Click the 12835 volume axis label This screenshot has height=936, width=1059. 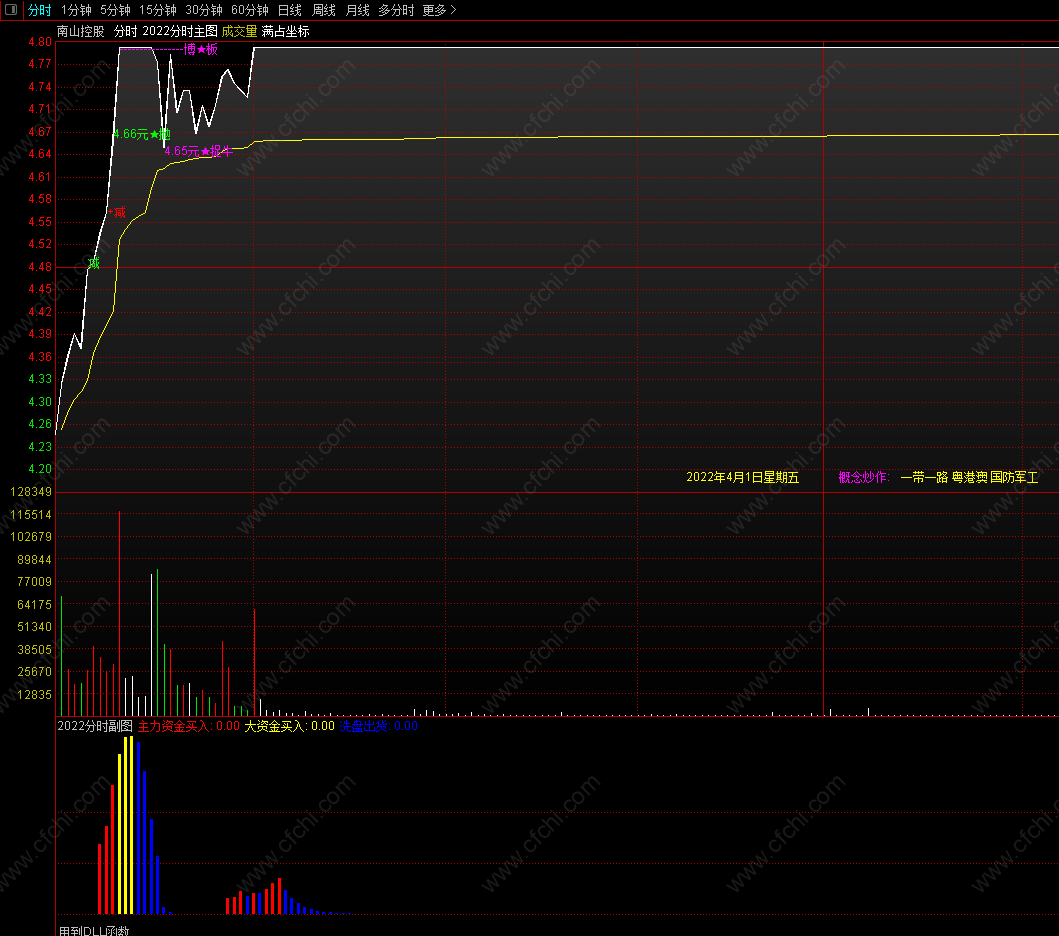point(34,695)
